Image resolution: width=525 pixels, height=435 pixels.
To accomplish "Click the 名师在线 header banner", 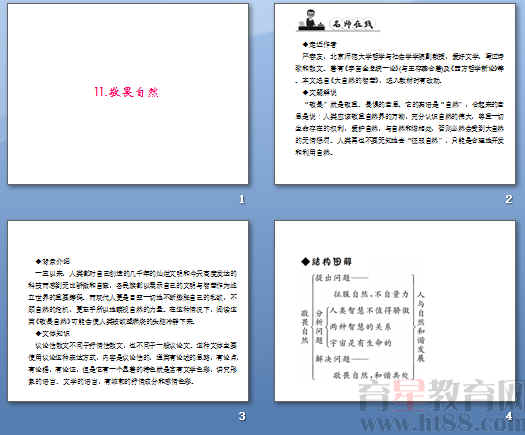I will pos(339,21).
